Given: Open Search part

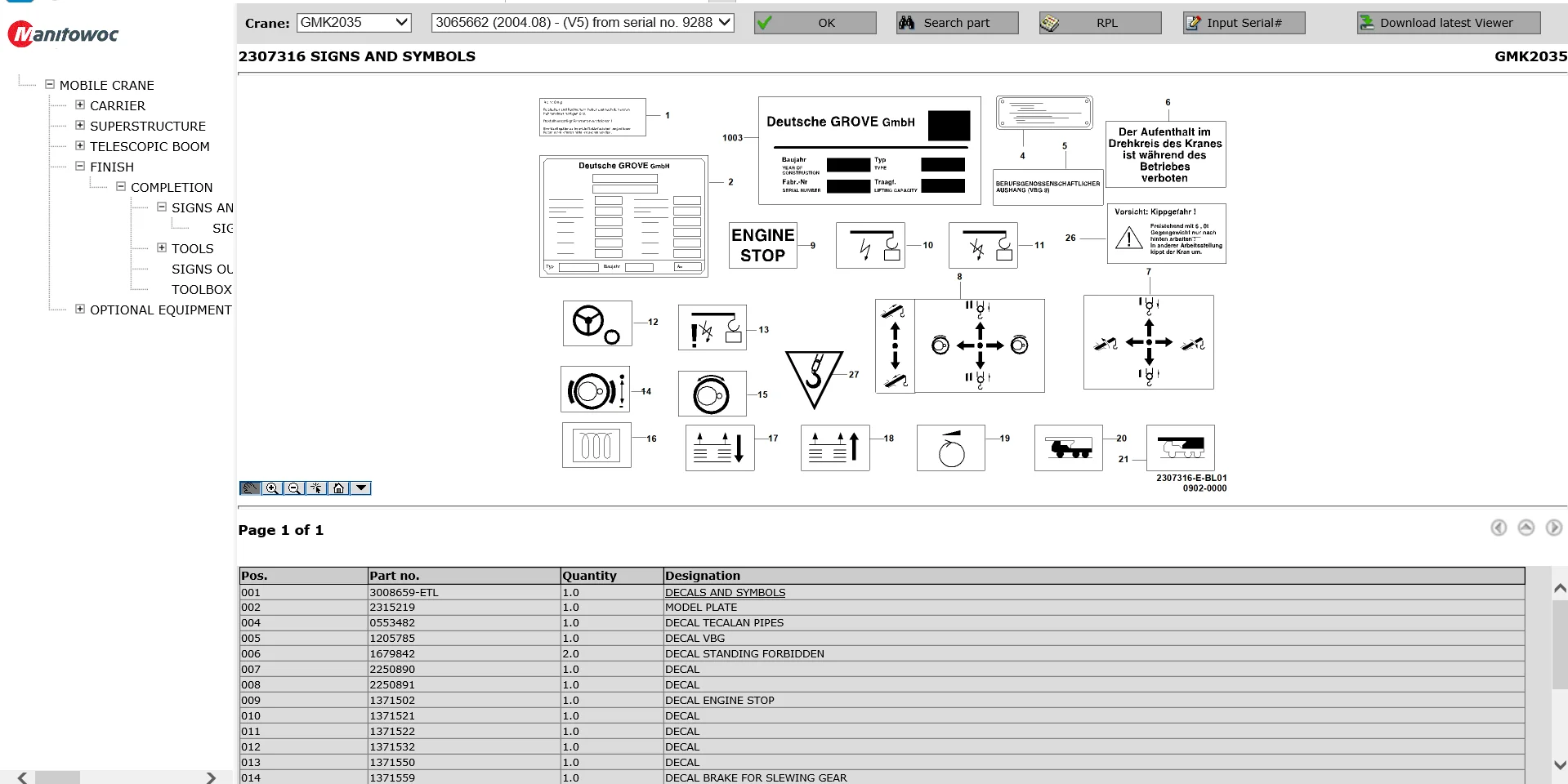Looking at the screenshot, I should (x=958, y=23).
